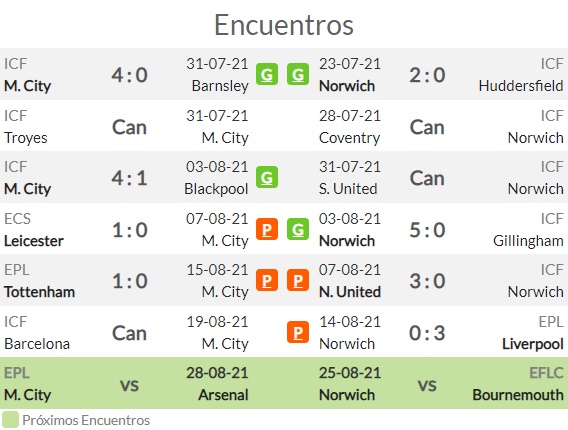Click green G badge beside Norwich–Gillingham match
The height and width of the screenshot is (430, 568).
click(298, 229)
